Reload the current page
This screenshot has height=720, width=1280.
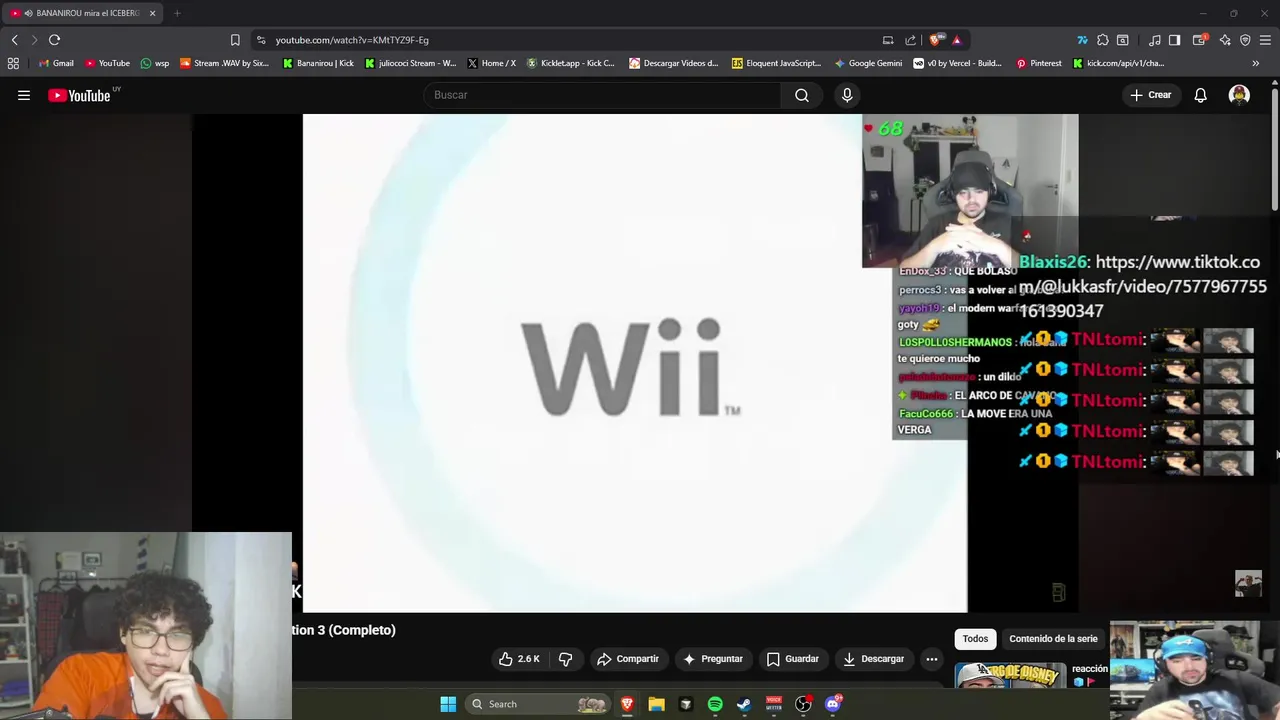[x=54, y=40]
